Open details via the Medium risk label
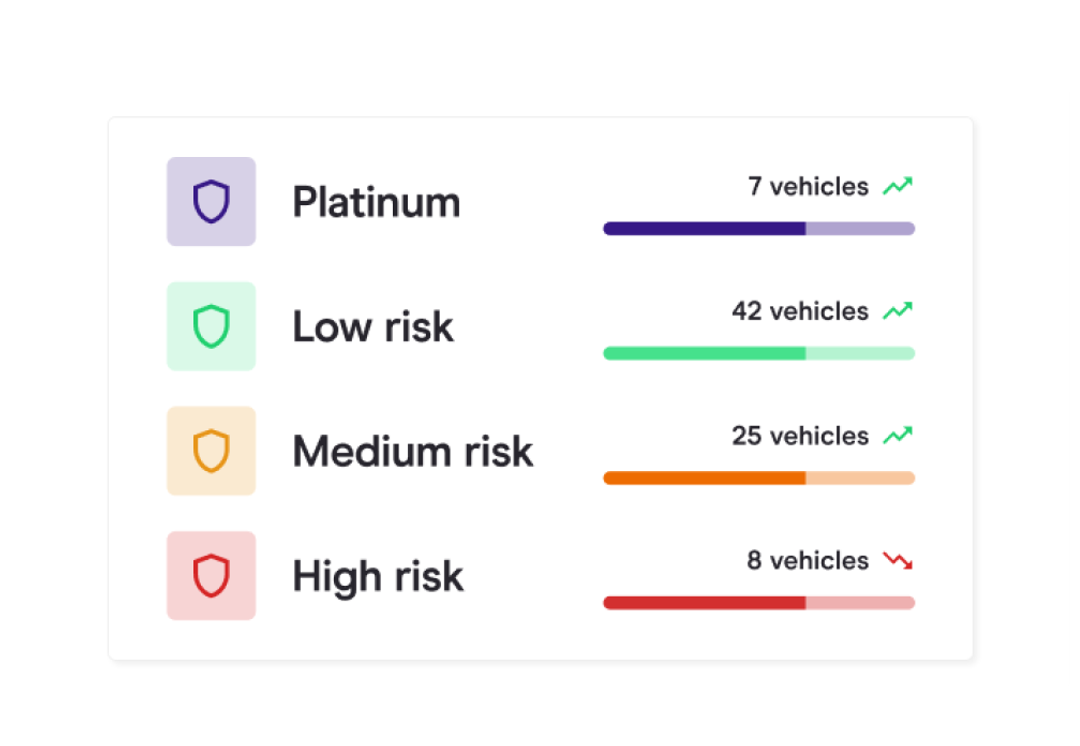 [412, 451]
